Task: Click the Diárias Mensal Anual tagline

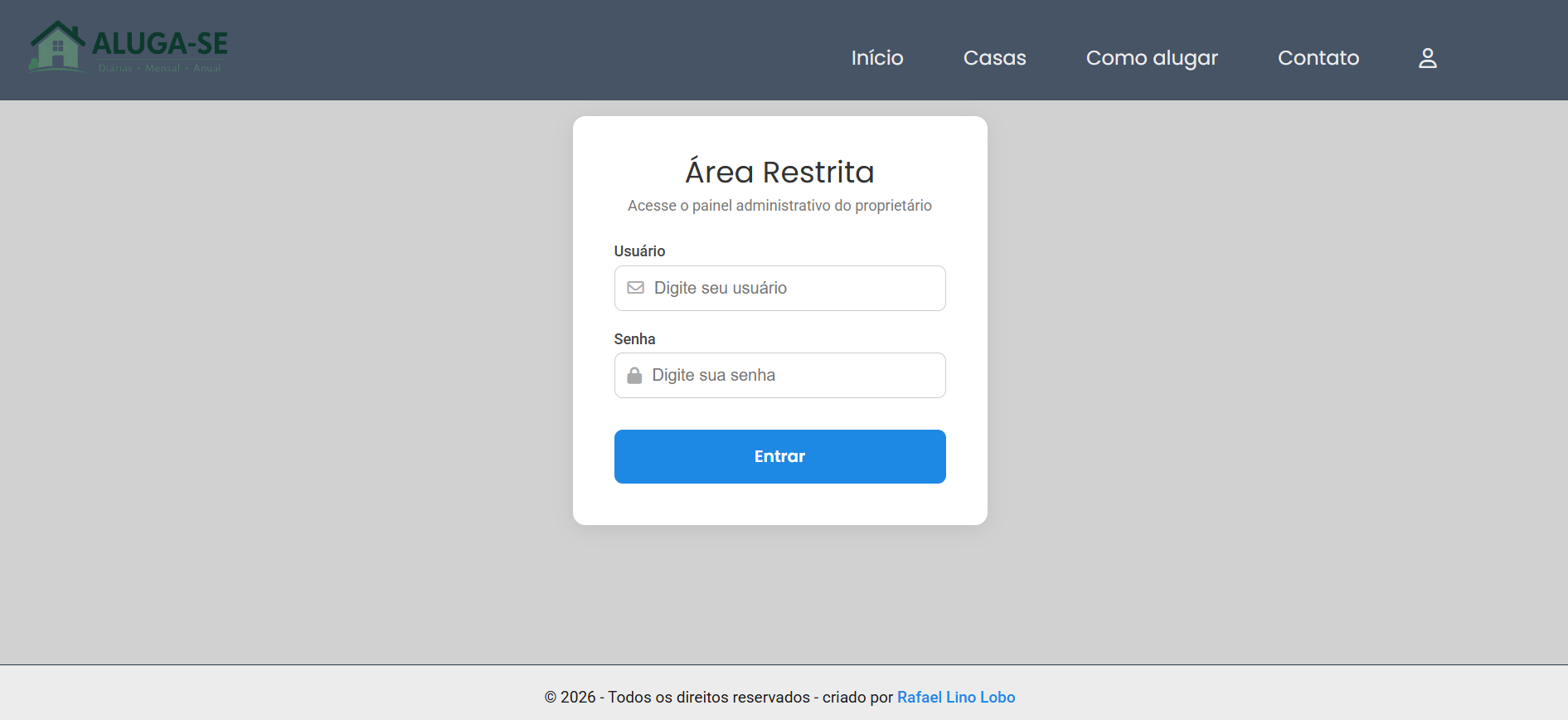Action: tap(159, 68)
